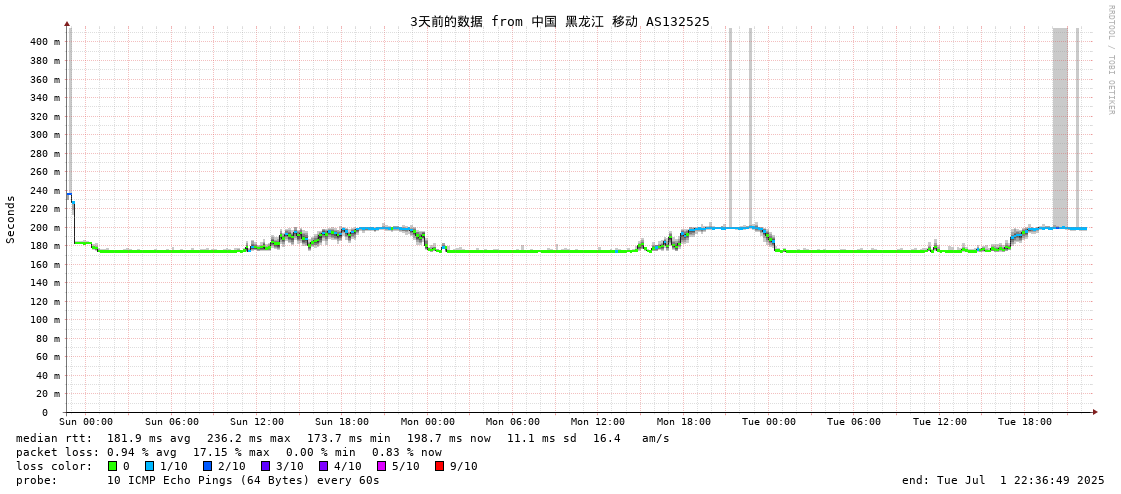Viewport: 1121px width, 494px height.
Task: Click the green 0 loss color swatch
Action: coord(112,466)
